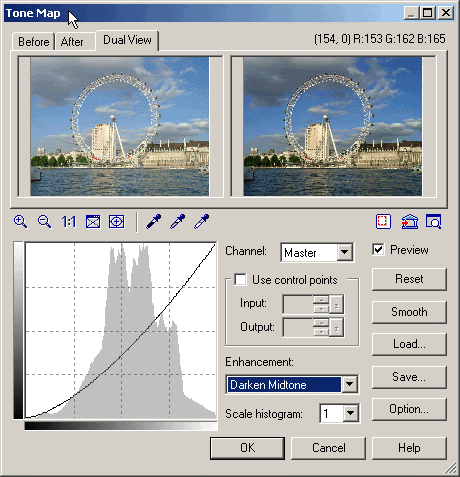Click the Load... button
This screenshot has height=477, width=460.
(409, 344)
